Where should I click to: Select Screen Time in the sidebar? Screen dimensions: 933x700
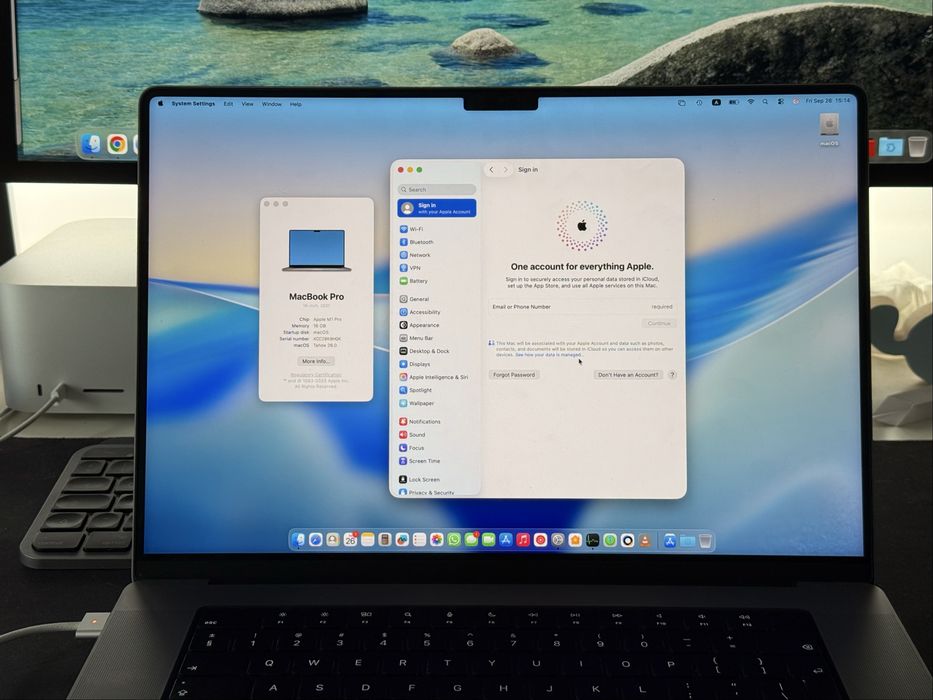(436, 461)
